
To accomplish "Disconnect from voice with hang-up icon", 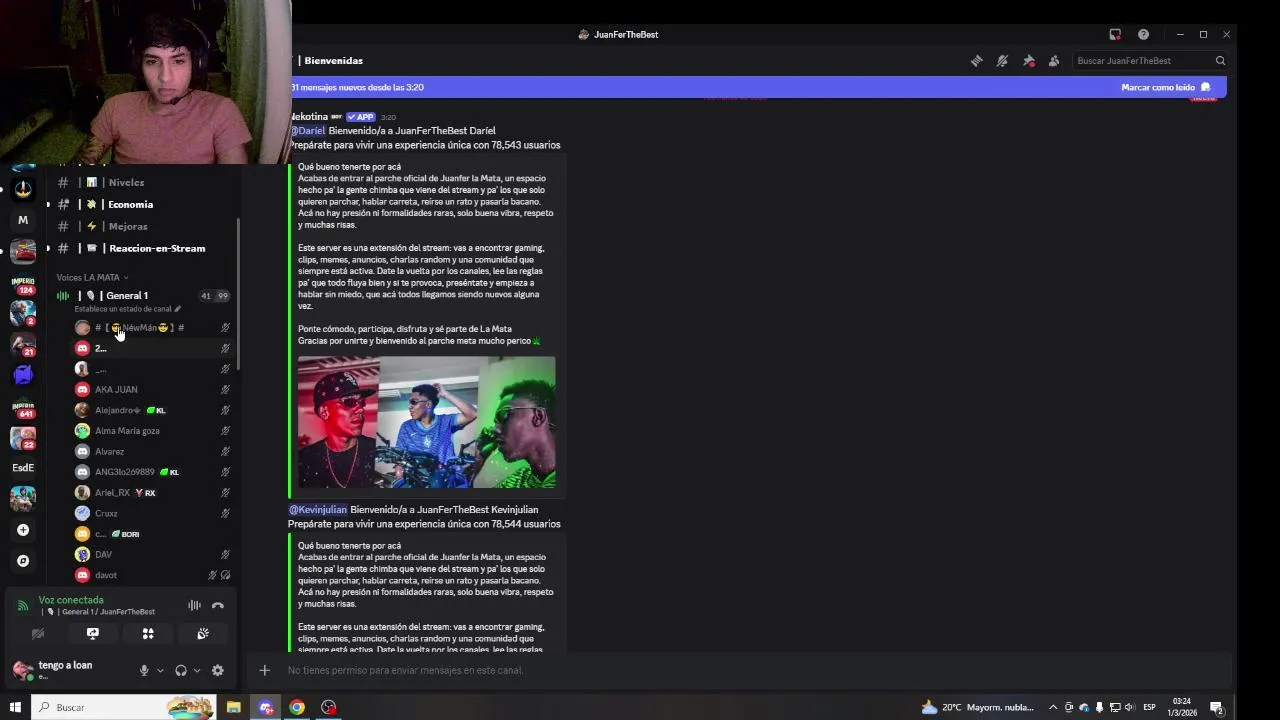I will pos(218,605).
